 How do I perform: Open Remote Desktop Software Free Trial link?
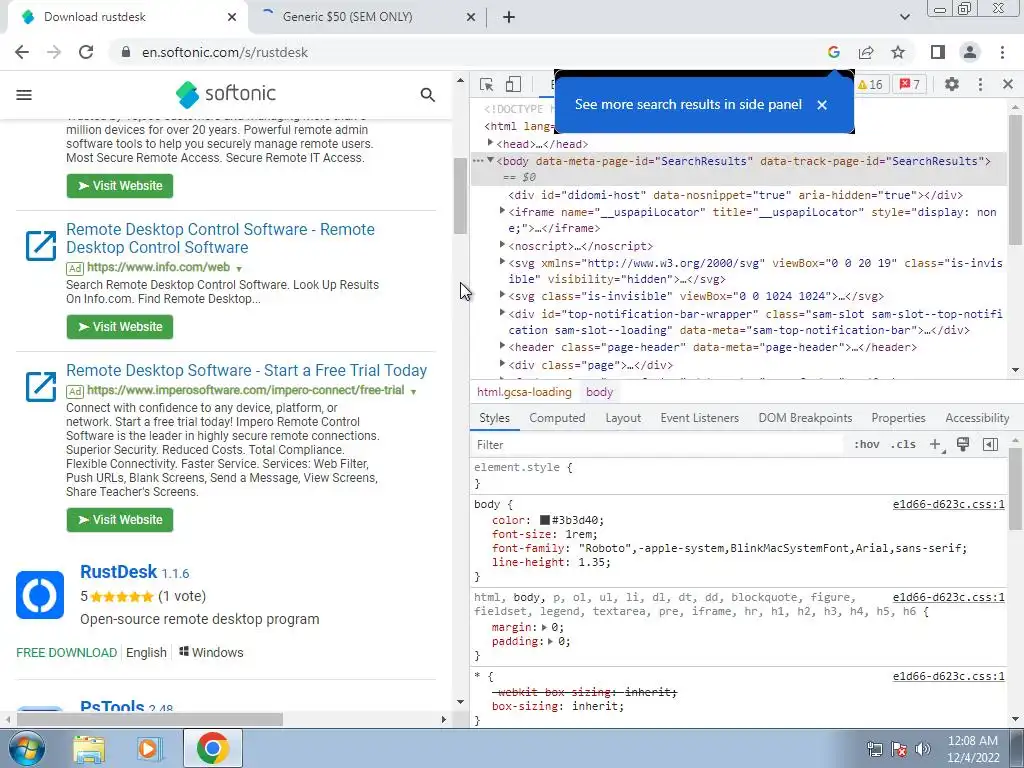coord(246,370)
